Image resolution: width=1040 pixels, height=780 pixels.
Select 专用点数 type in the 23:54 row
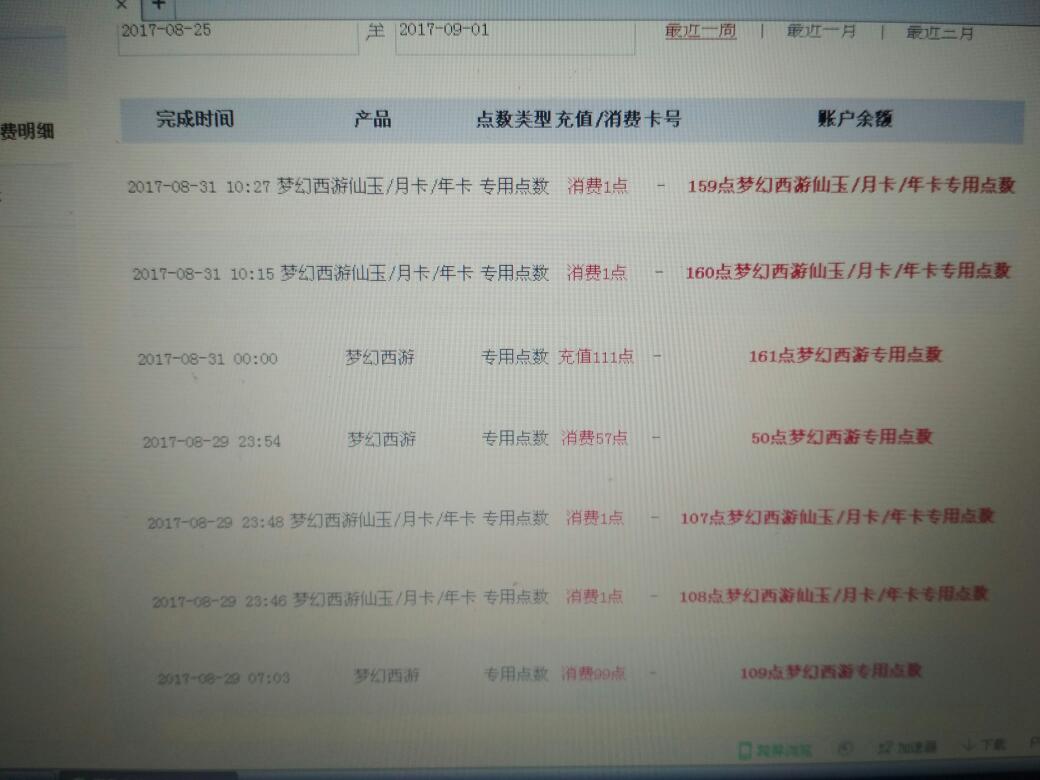point(515,438)
